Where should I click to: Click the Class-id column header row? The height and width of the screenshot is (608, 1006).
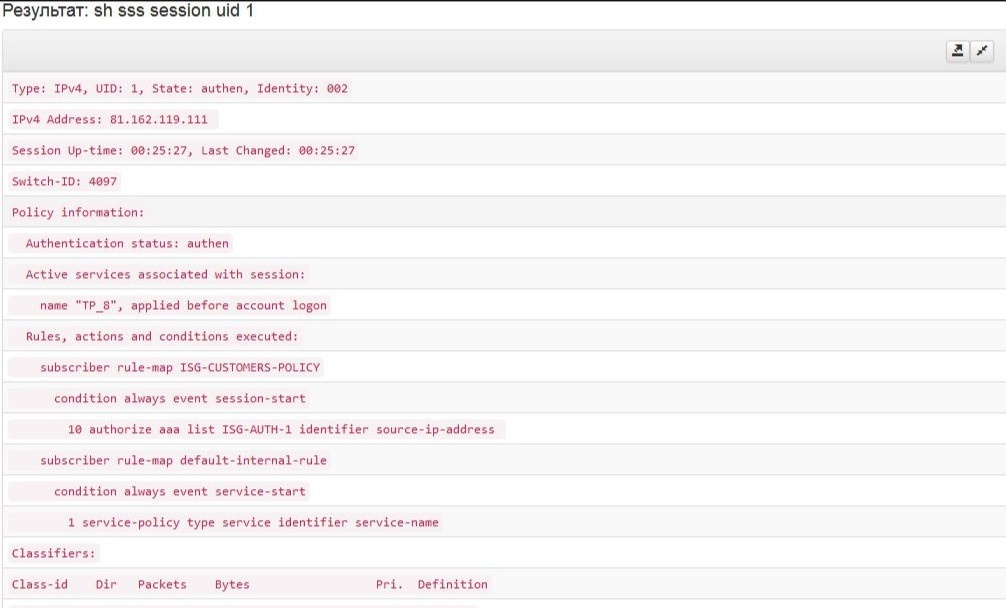tap(250, 584)
